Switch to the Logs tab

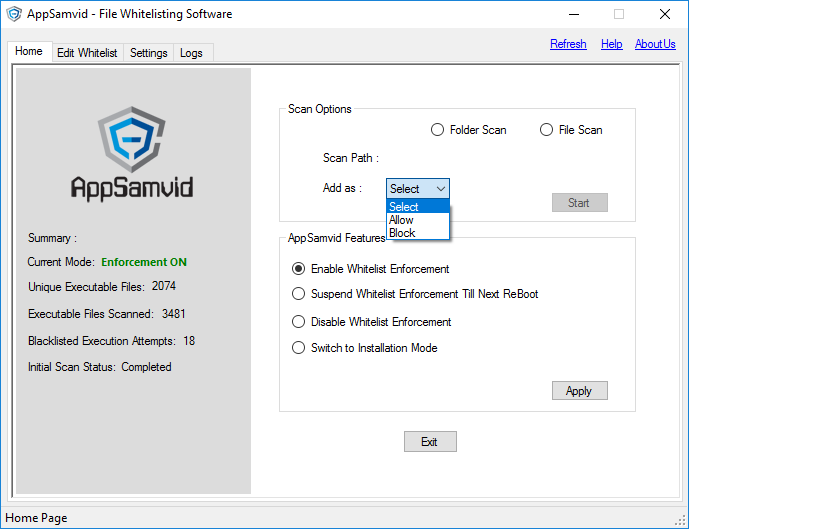(191, 53)
